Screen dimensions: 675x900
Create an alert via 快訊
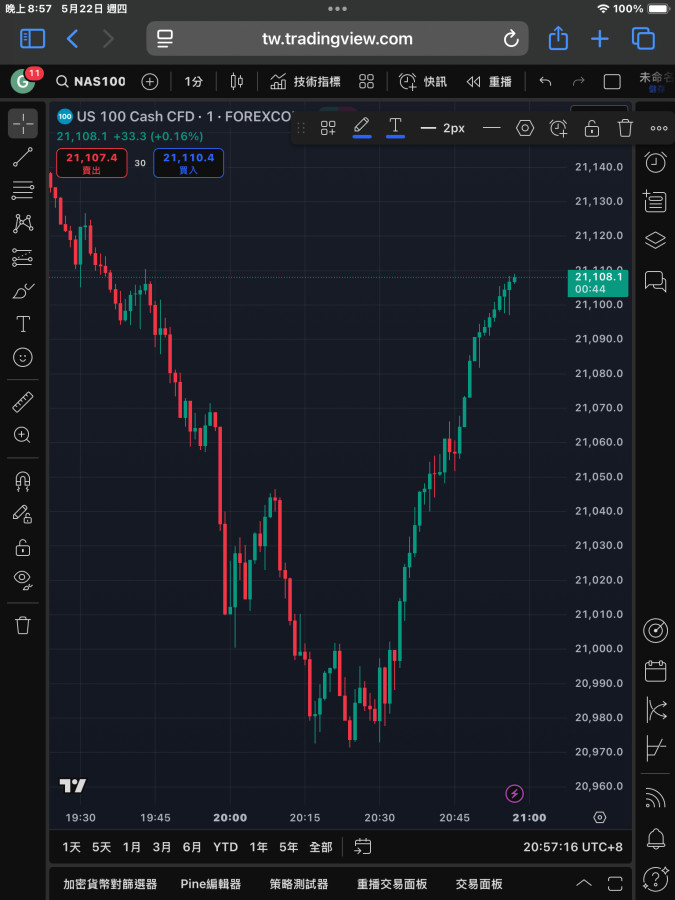click(x=422, y=82)
